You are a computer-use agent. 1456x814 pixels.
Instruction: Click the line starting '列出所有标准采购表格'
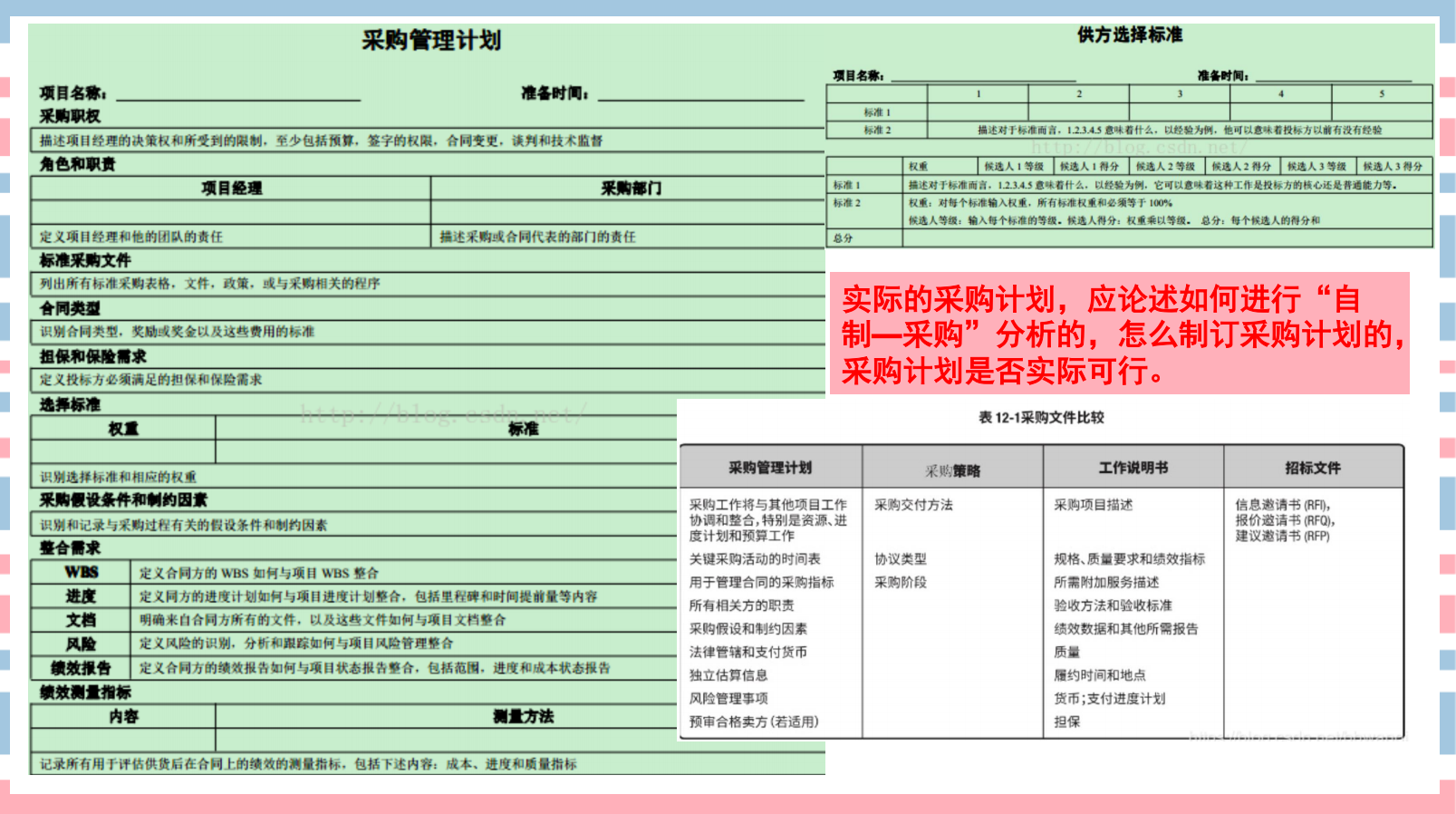[x=209, y=284]
